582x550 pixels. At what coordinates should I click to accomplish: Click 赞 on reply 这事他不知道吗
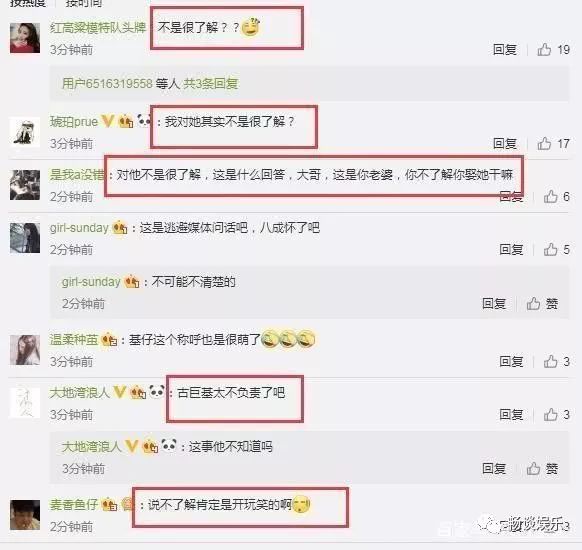tap(542, 468)
